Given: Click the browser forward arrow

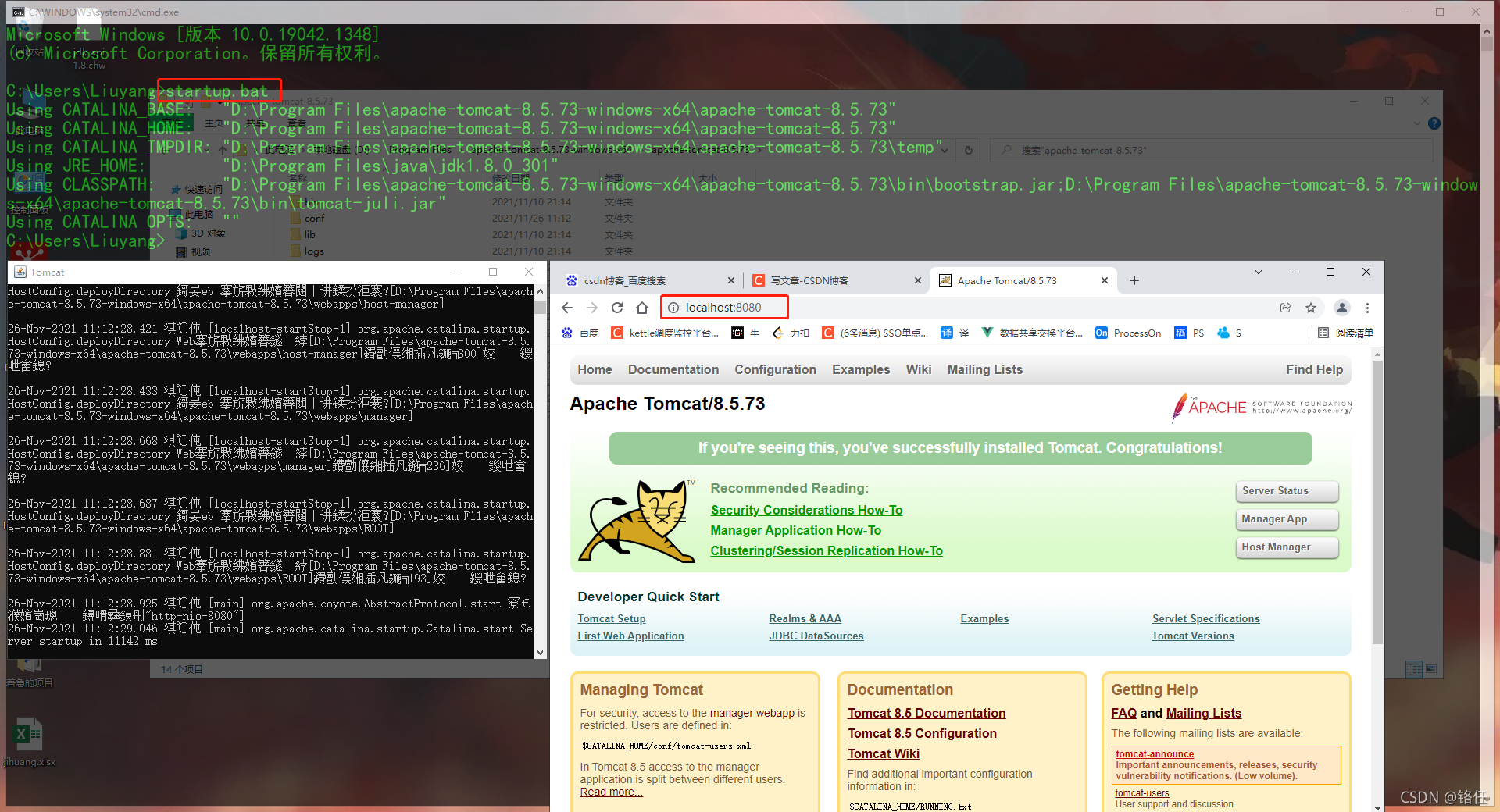Looking at the screenshot, I should coord(592,308).
